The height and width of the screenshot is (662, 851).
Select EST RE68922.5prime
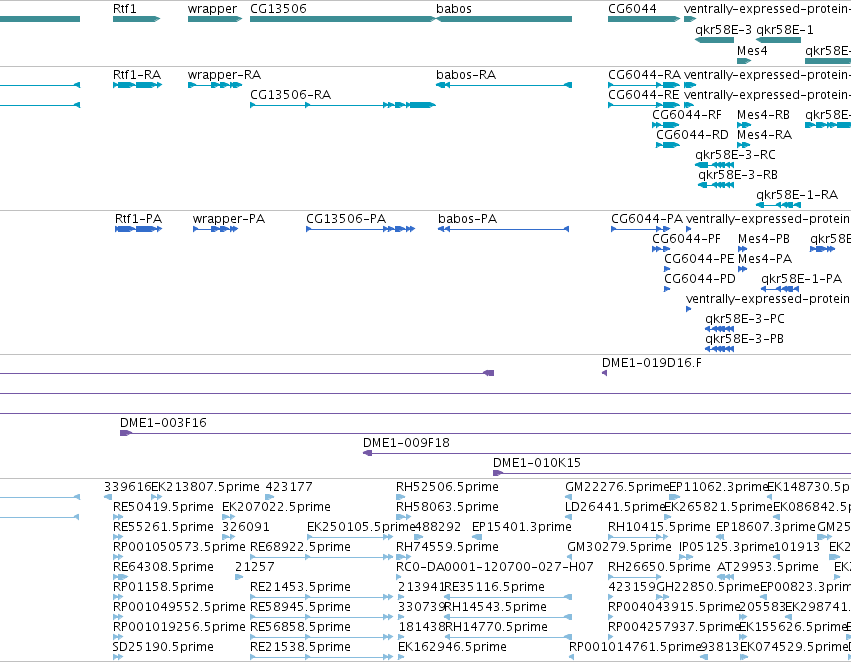click(300, 548)
